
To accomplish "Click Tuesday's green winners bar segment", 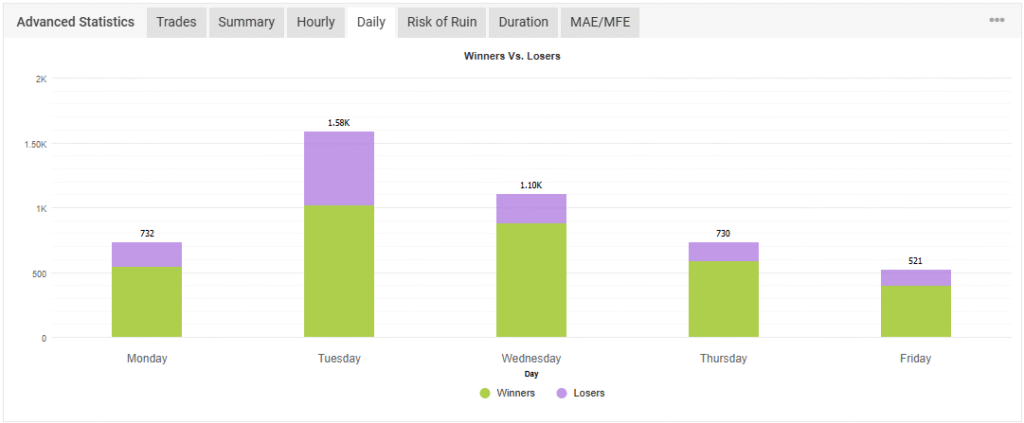I will pyautogui.click(x=338, y=271).
